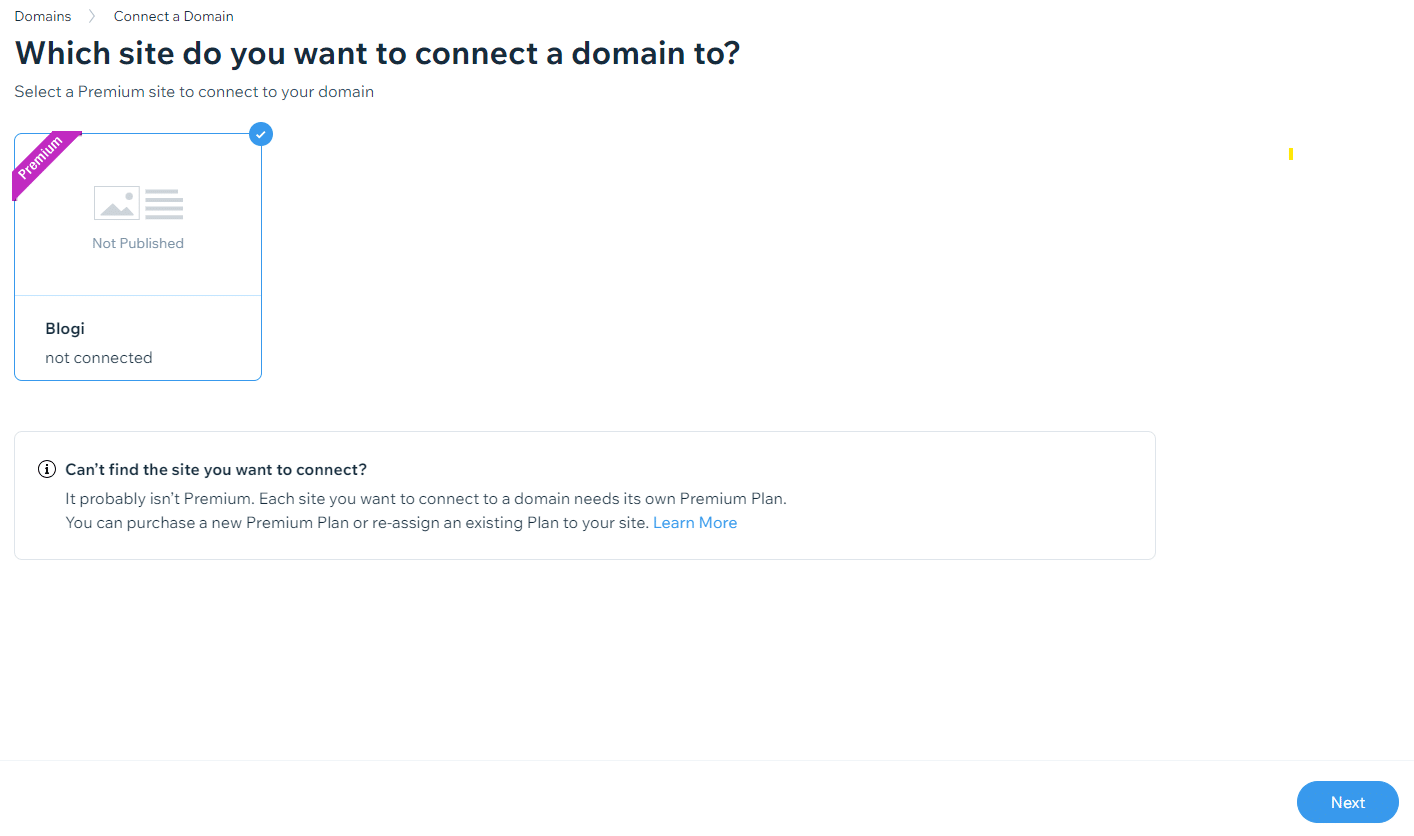Click the empty area below Blogi's status
This screenshot has width=1414, height=836.
coord(138,373)
